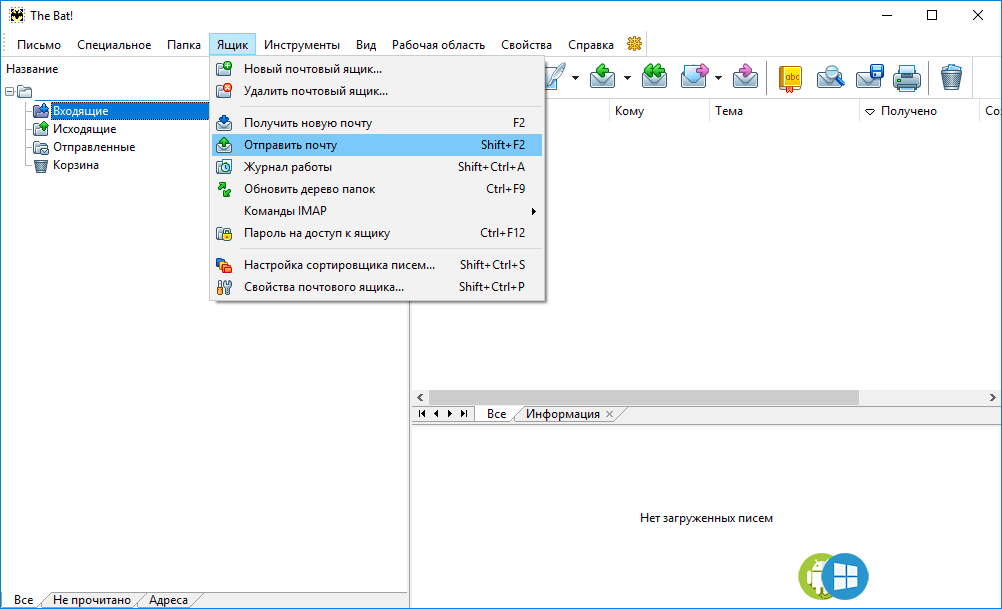Collapse the mailbox tree root node
This screenshot has width=1002, height=609.
(x=10, y=92)
